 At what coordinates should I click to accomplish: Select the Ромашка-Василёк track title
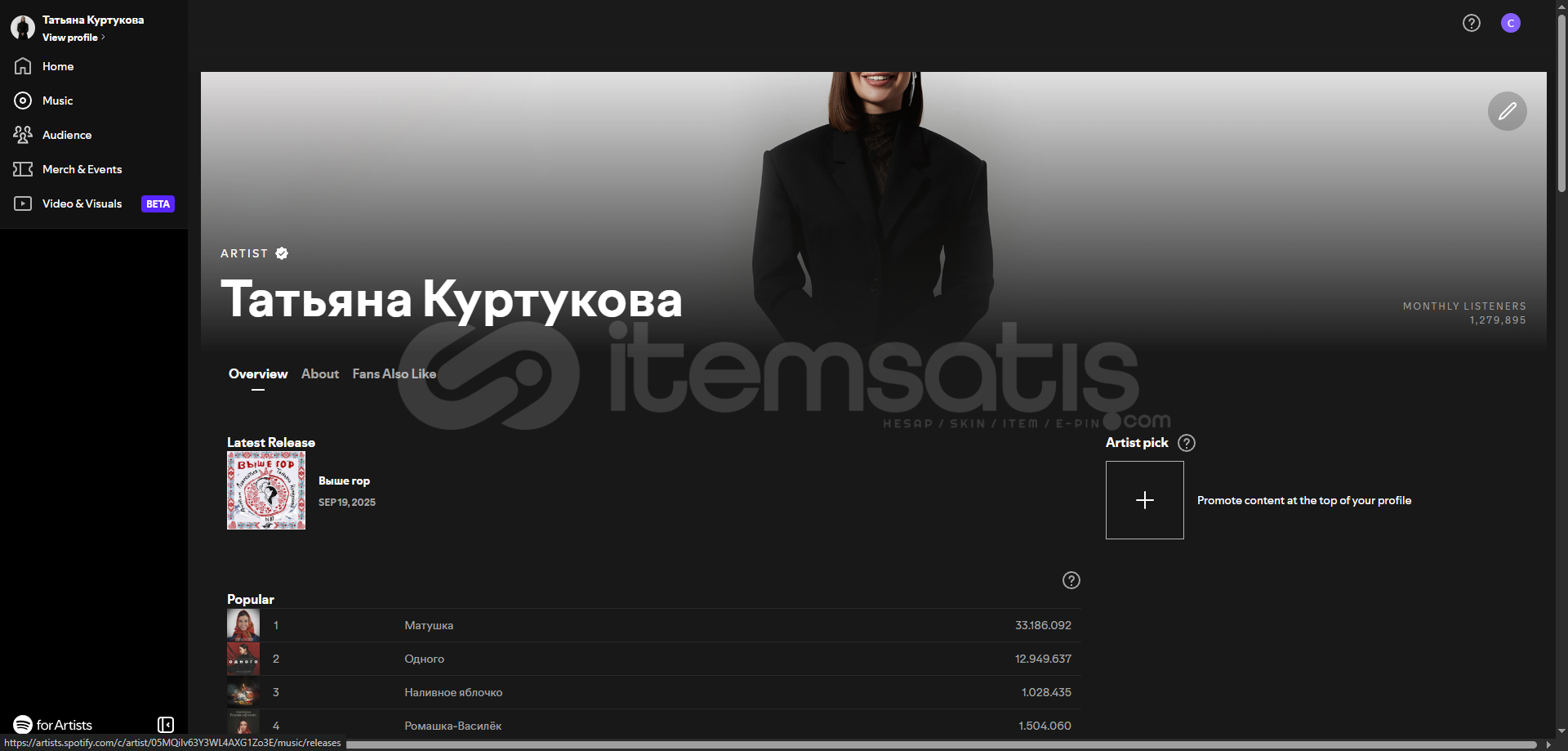453,726
